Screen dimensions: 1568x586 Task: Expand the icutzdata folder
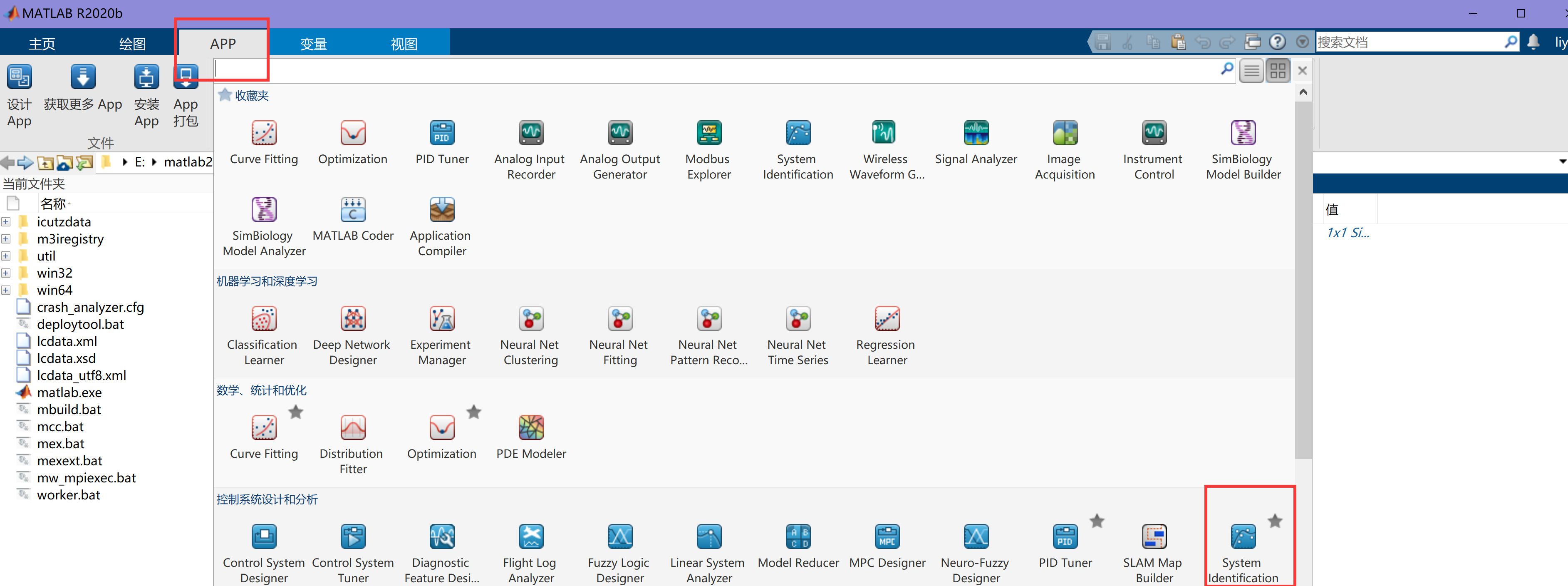(x=6, y=222)
